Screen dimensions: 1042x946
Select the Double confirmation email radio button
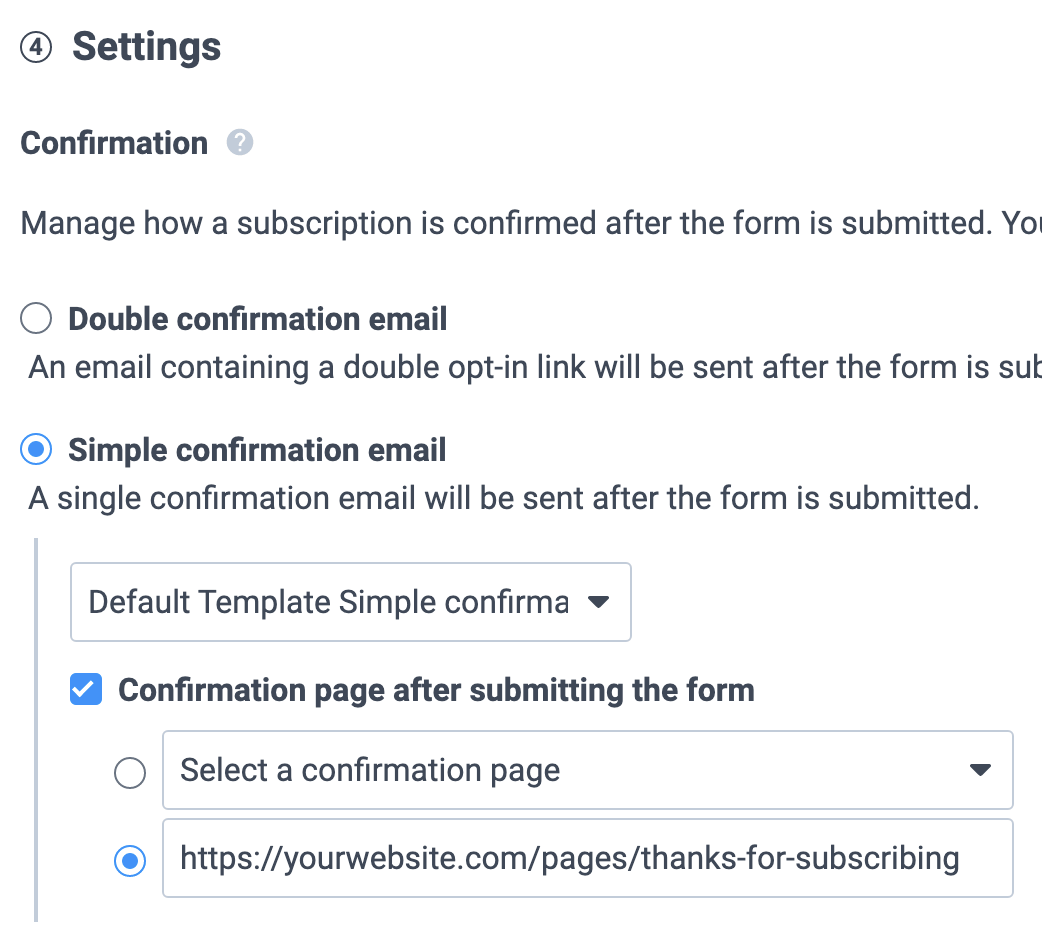click(36, 318)
